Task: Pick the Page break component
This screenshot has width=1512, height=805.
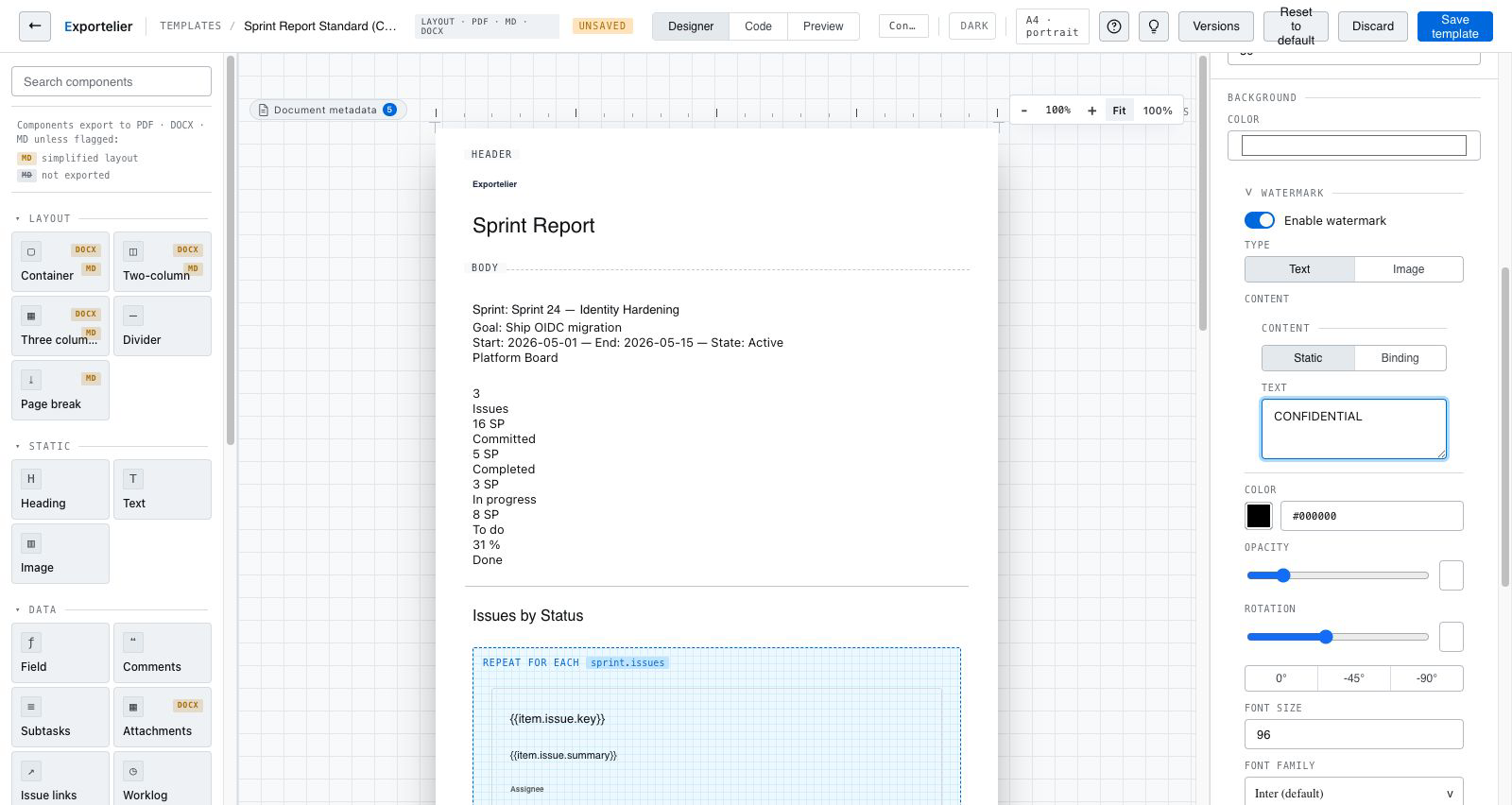Action: pyautogui.click(x=60, y=390)
